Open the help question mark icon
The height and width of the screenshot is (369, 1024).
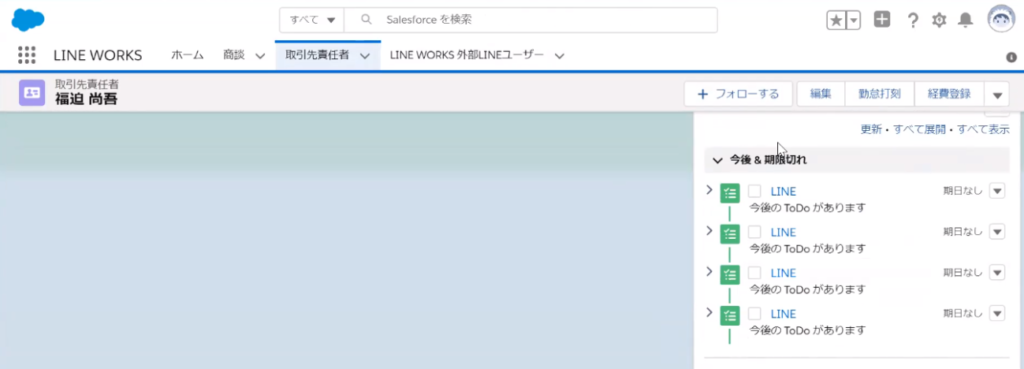913,20
